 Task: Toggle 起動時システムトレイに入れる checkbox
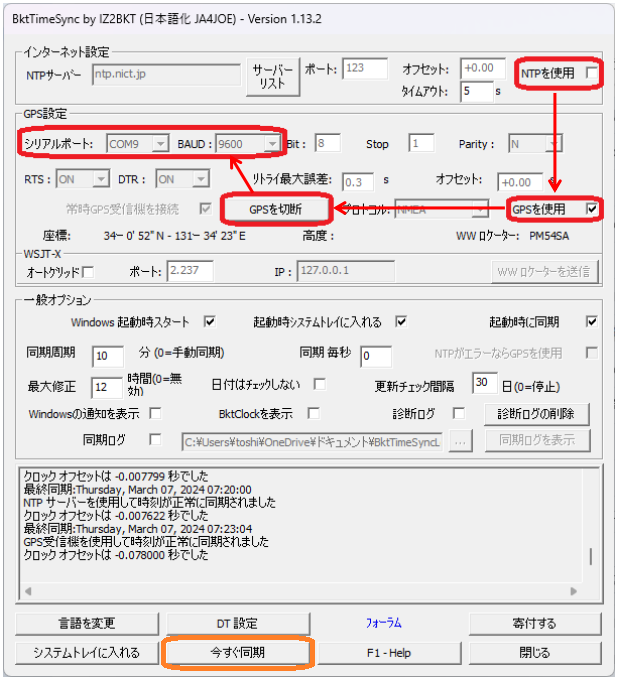coord(401,322)
